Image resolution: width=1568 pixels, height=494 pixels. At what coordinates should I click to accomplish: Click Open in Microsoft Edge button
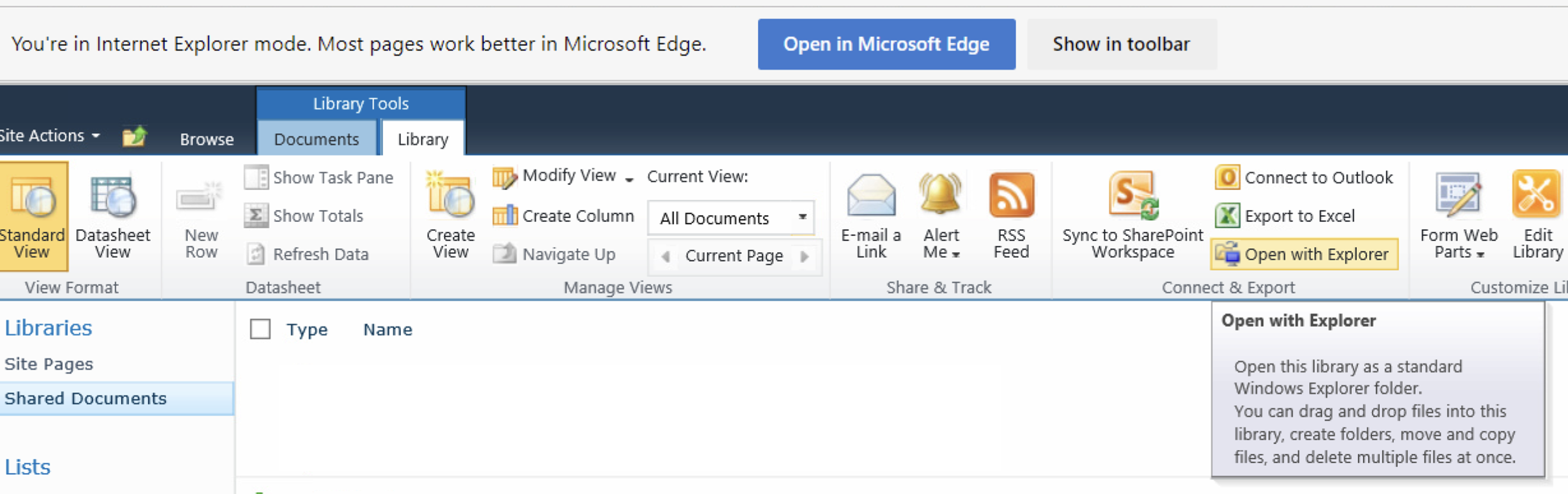click(886, 44)
